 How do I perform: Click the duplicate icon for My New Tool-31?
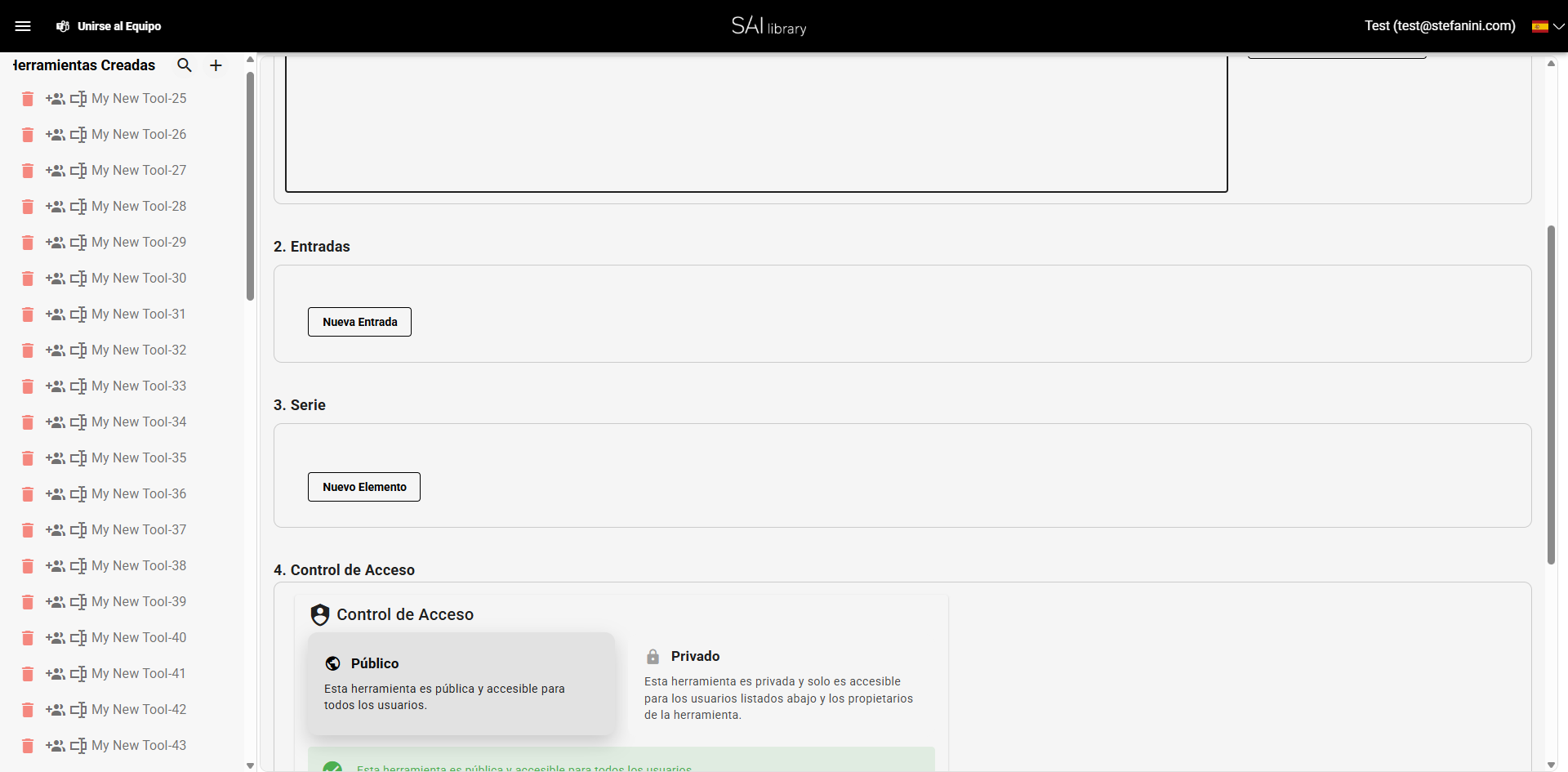[78, 315]
